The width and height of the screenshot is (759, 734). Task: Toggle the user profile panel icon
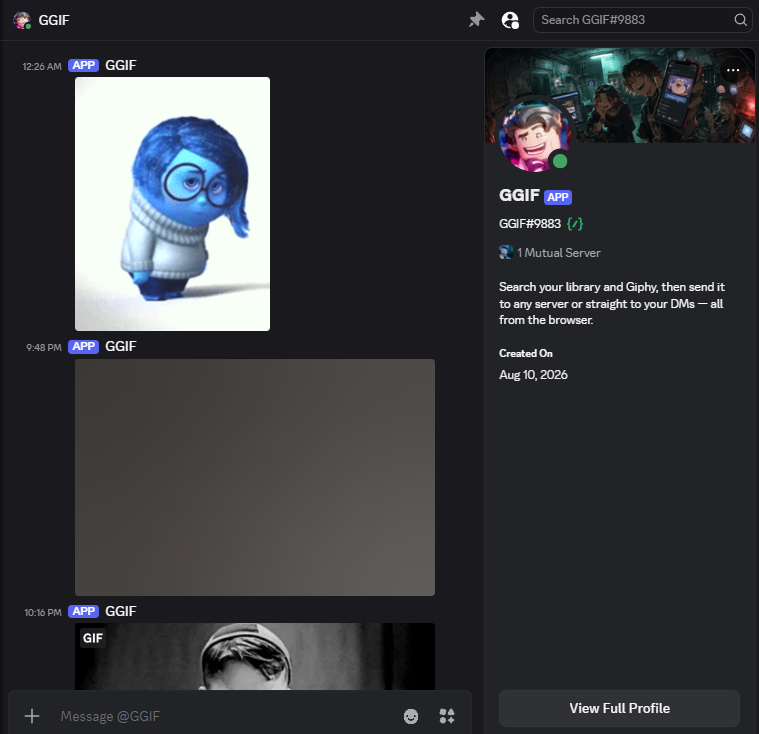pyautogui.click(x=510, y=20)
